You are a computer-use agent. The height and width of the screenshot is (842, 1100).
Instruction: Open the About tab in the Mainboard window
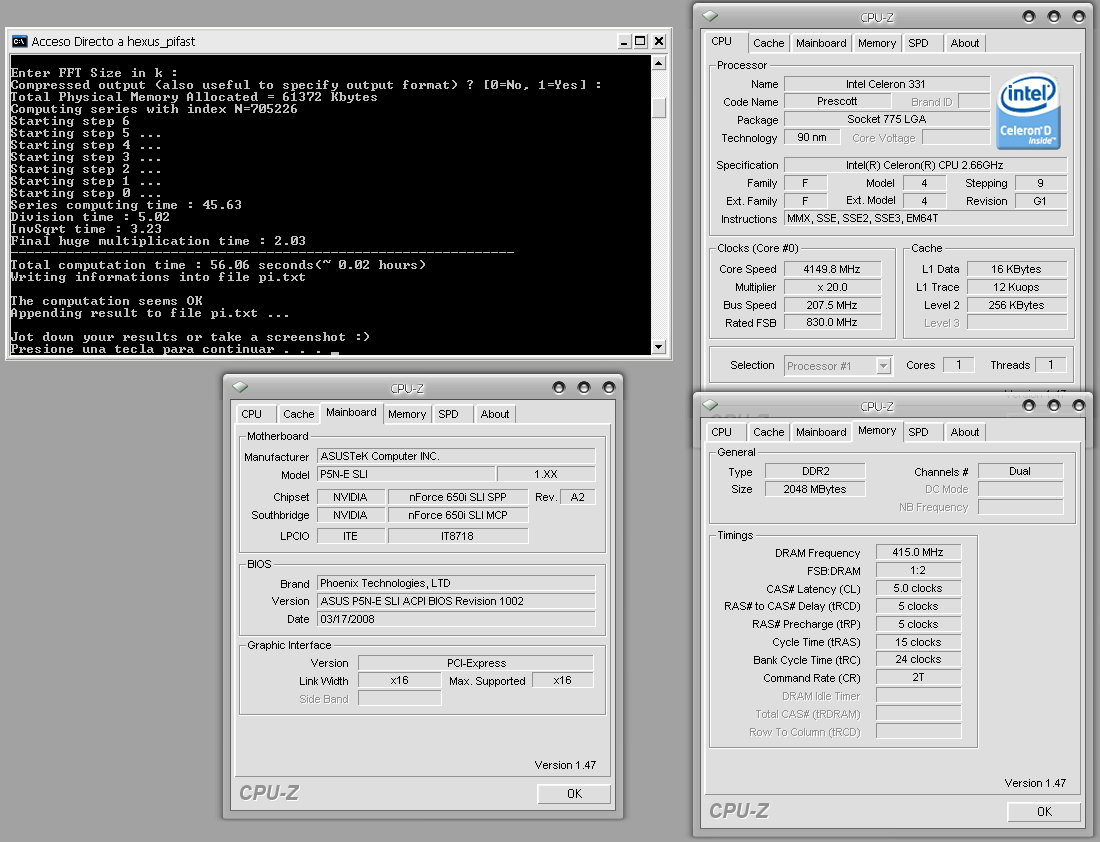(495, 414)
